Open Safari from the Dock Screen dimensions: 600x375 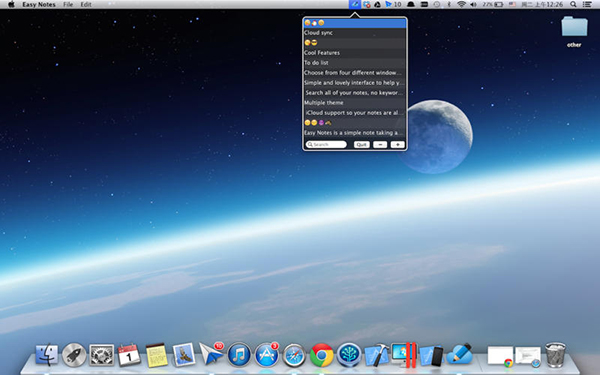point(294,355)
